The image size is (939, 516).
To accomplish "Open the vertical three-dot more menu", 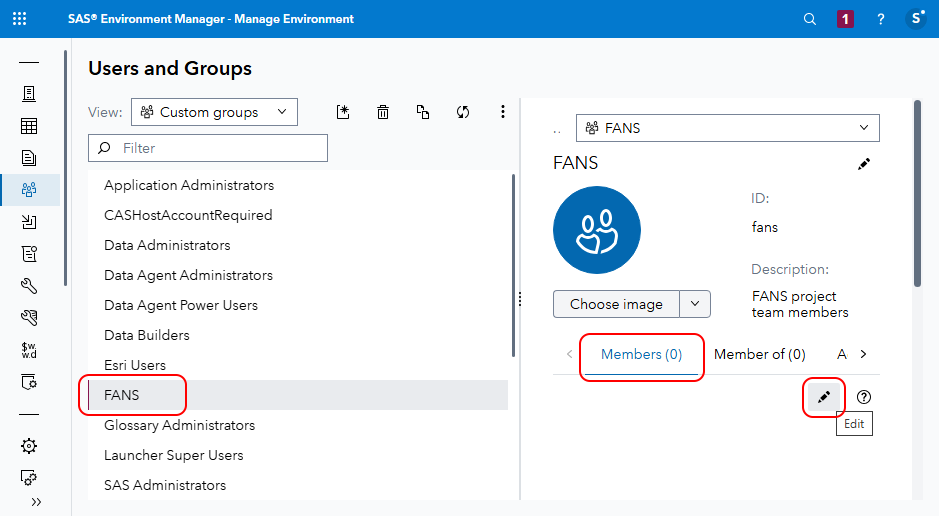I will 503,112.
